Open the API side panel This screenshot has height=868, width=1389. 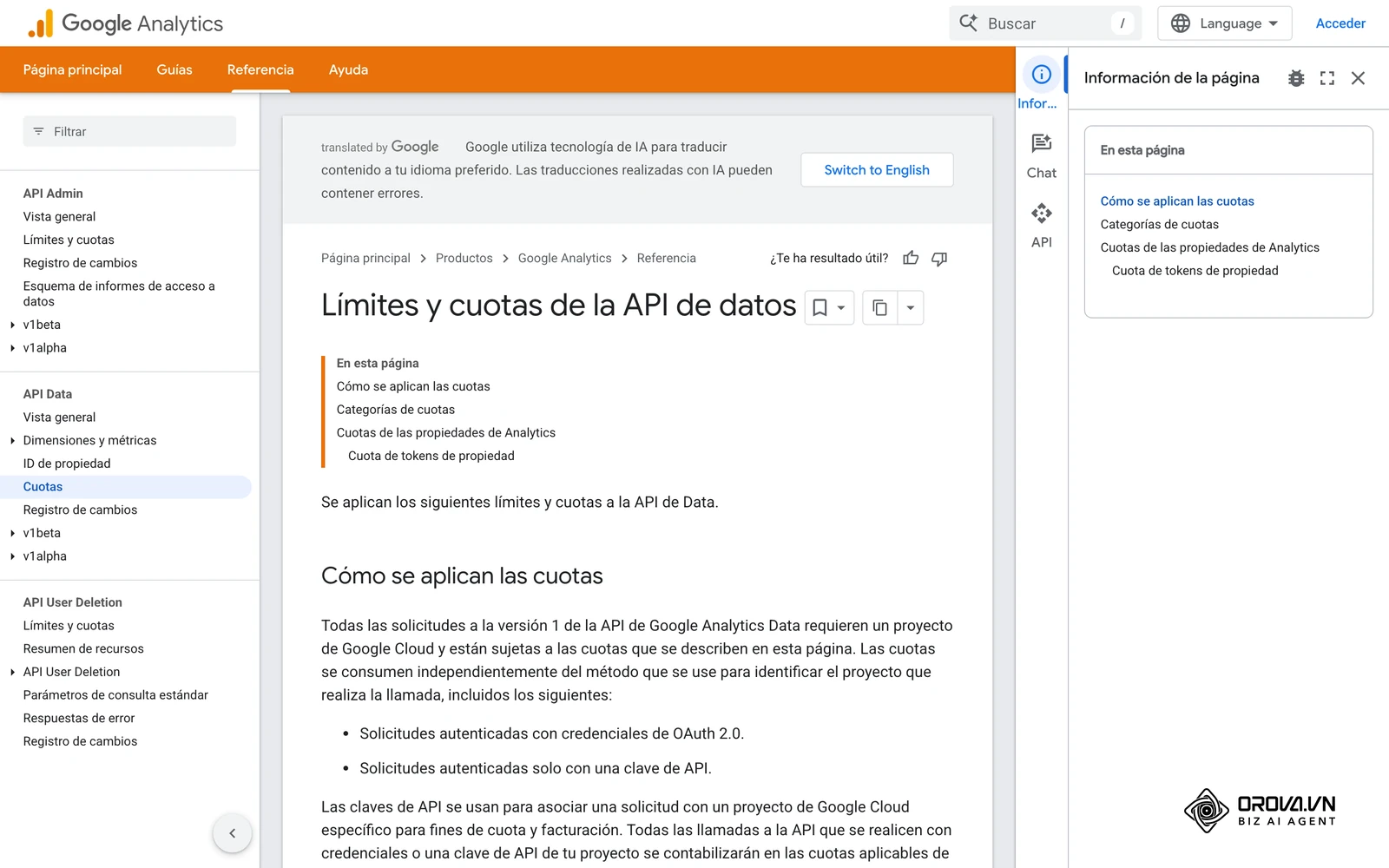click(x=1041, y=226)
